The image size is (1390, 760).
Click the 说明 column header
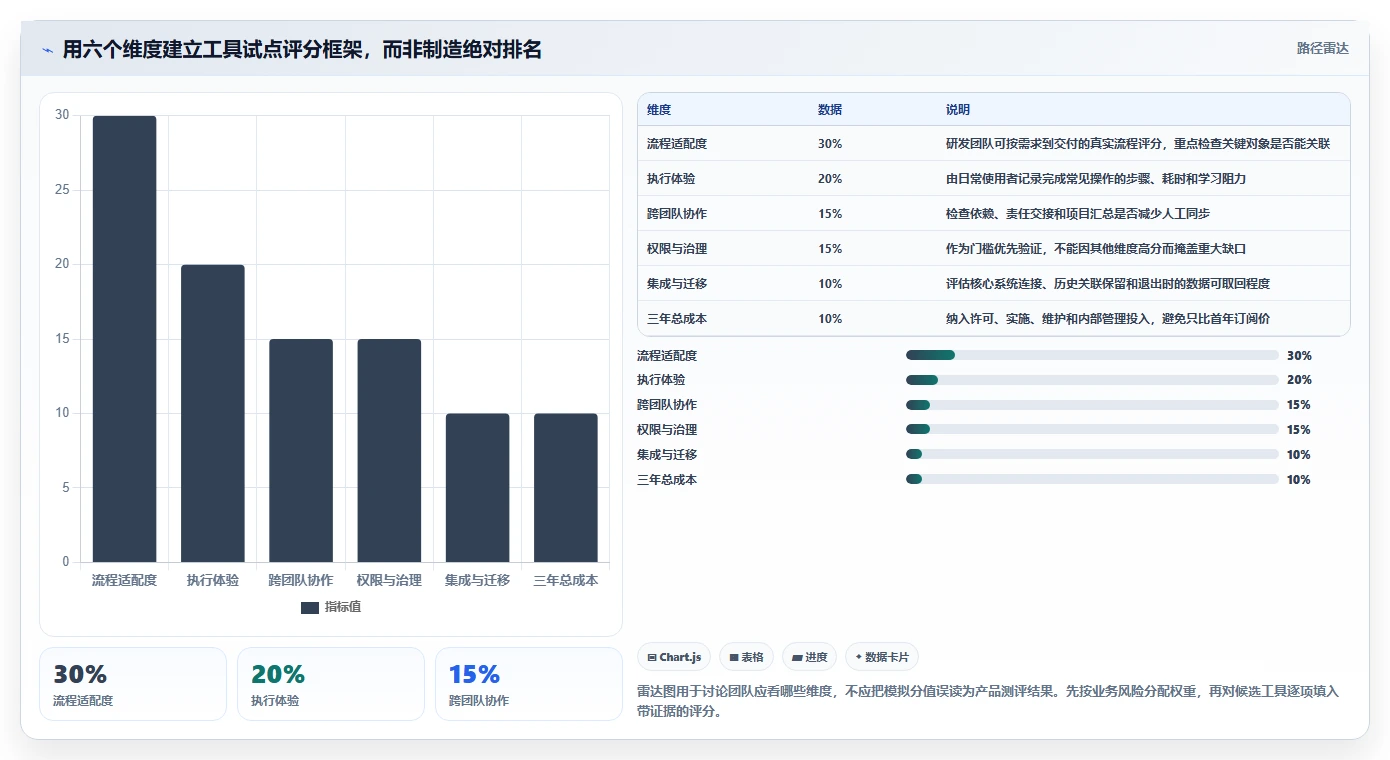[958, 110]
